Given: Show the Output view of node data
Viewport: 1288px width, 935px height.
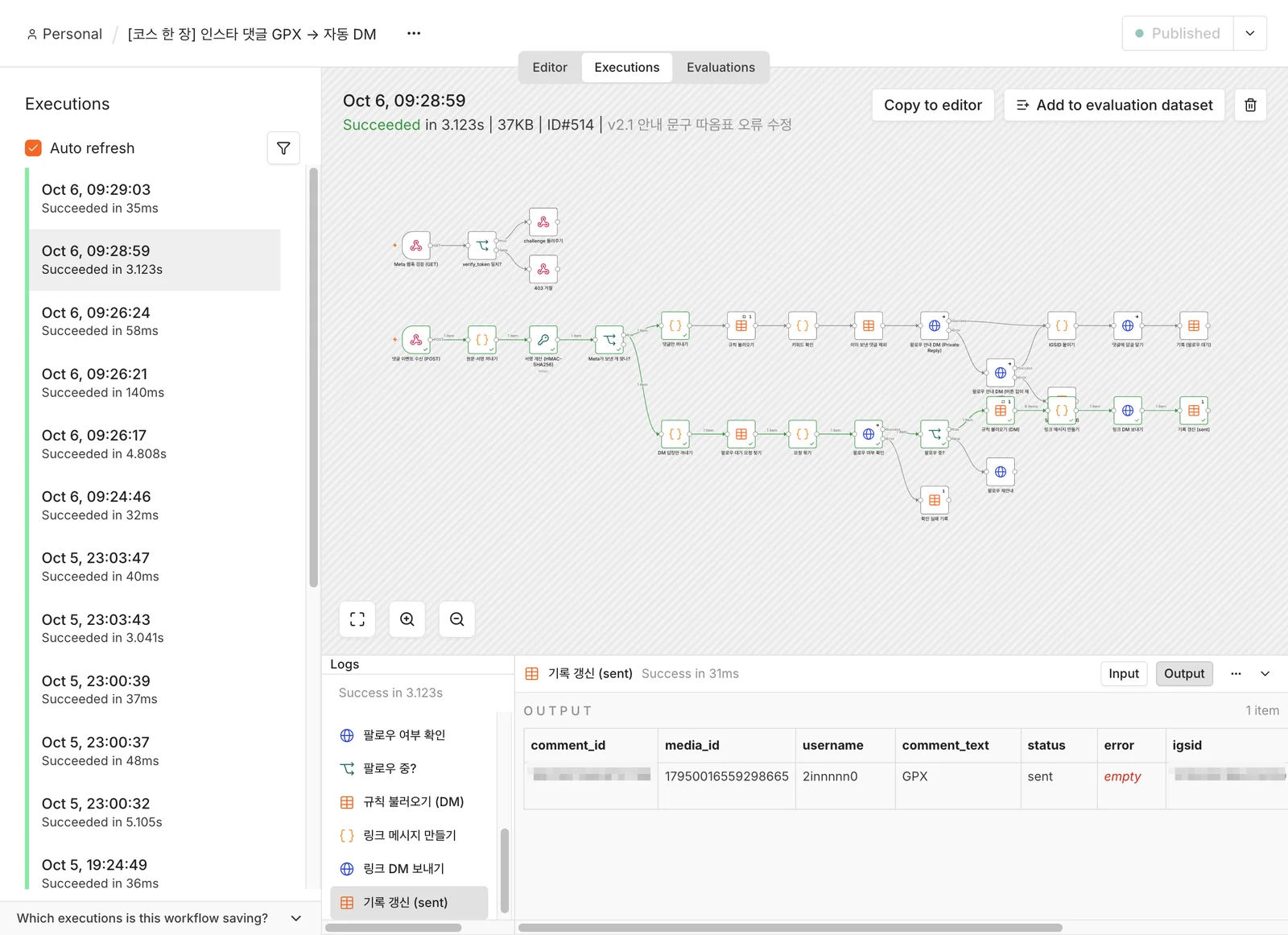Looking at the screenshot, I should (1184, 674).
